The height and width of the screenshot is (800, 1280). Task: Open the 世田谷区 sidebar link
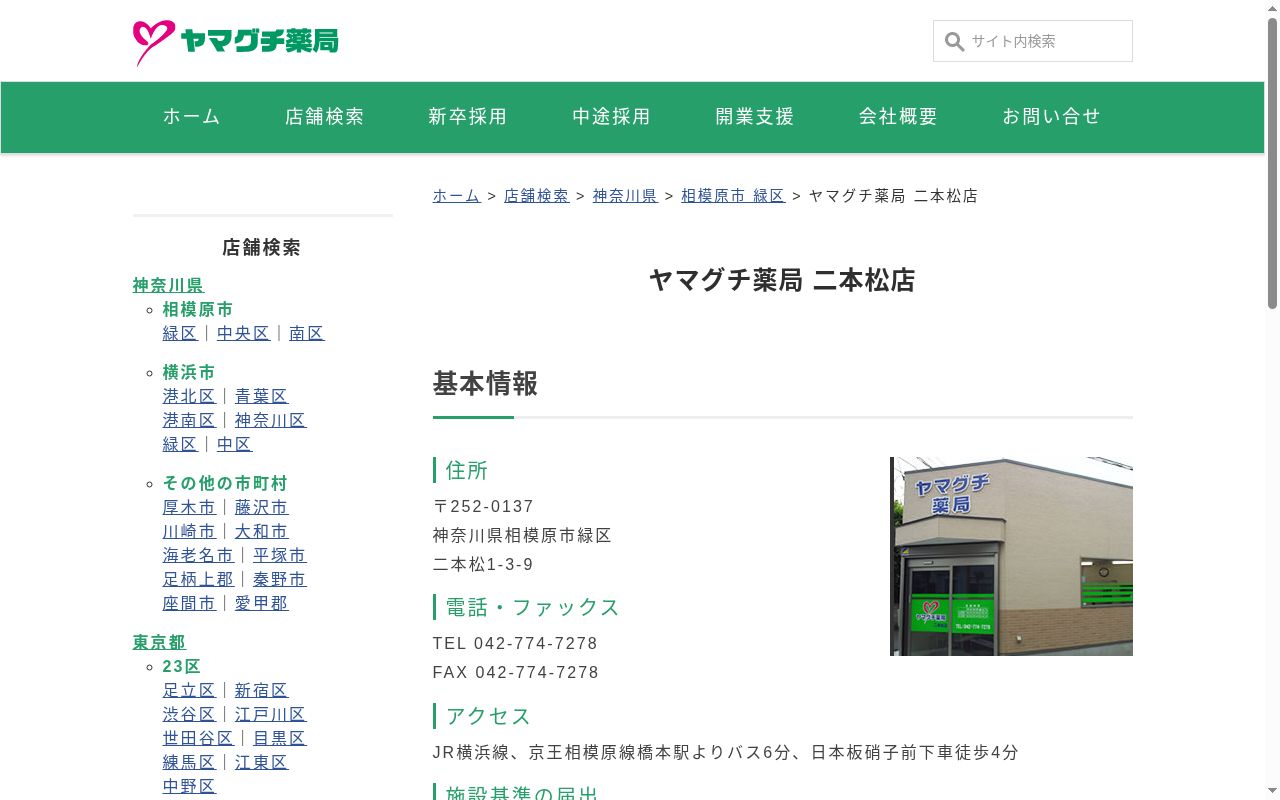[x=198, y=739]
